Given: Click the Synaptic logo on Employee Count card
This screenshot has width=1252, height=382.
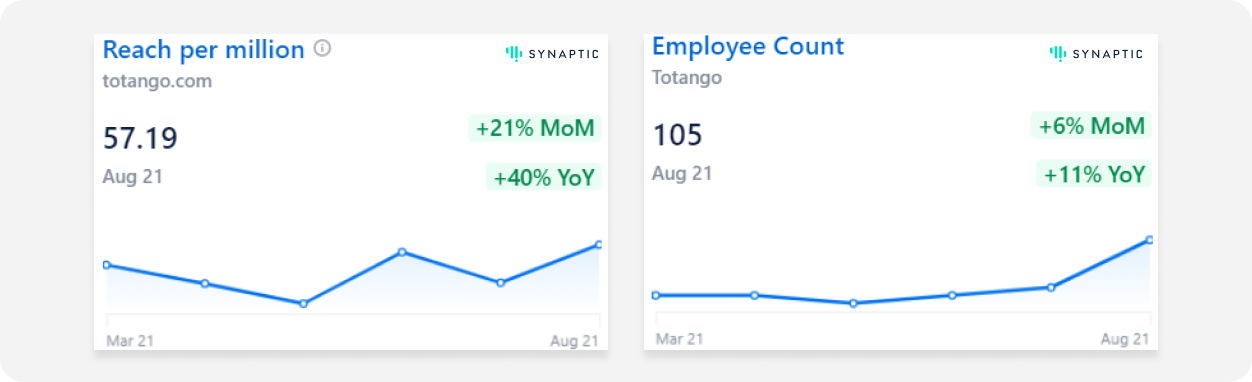Looking at the screenshot, I should 1096,53.
